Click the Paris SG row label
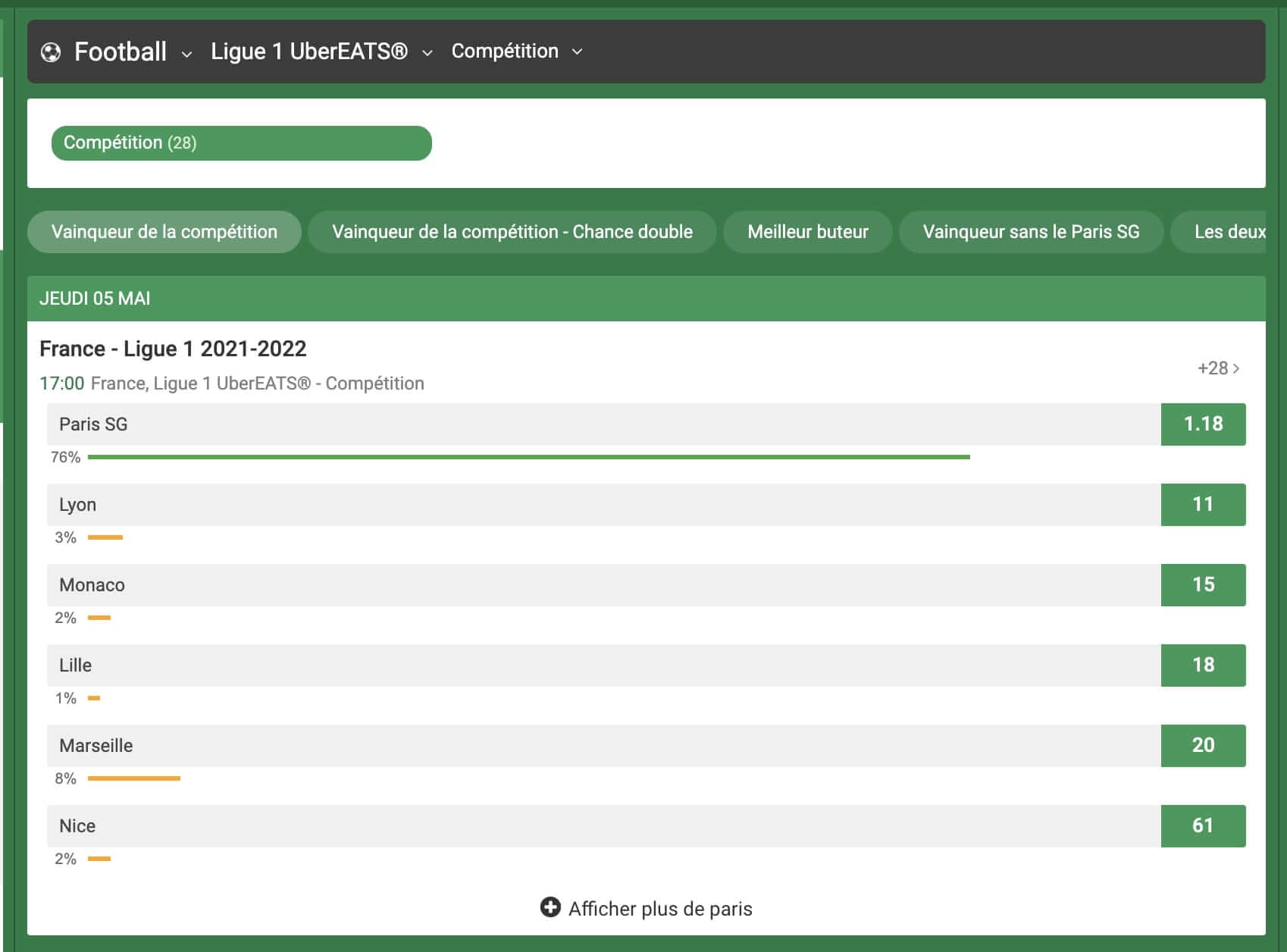 pos(93,424)
